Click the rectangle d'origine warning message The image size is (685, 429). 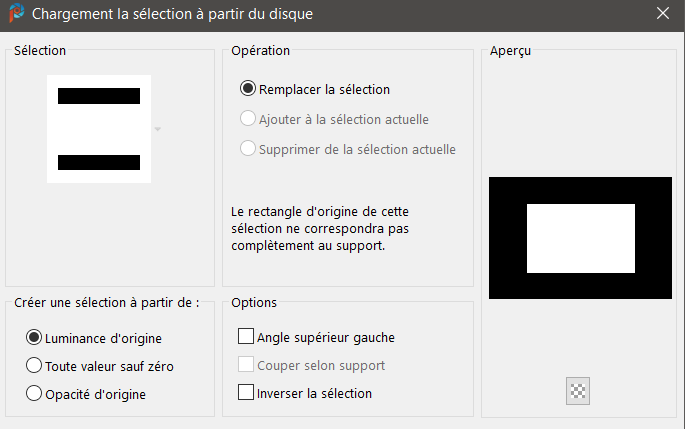pyautogui.click(x=320, y=228)
